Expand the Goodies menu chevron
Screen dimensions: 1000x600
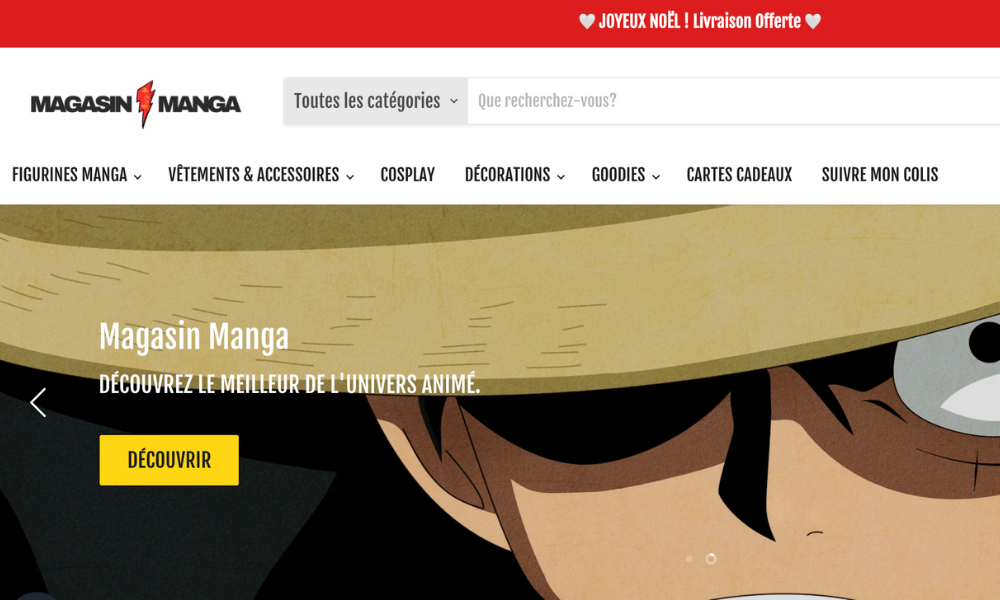656,177
